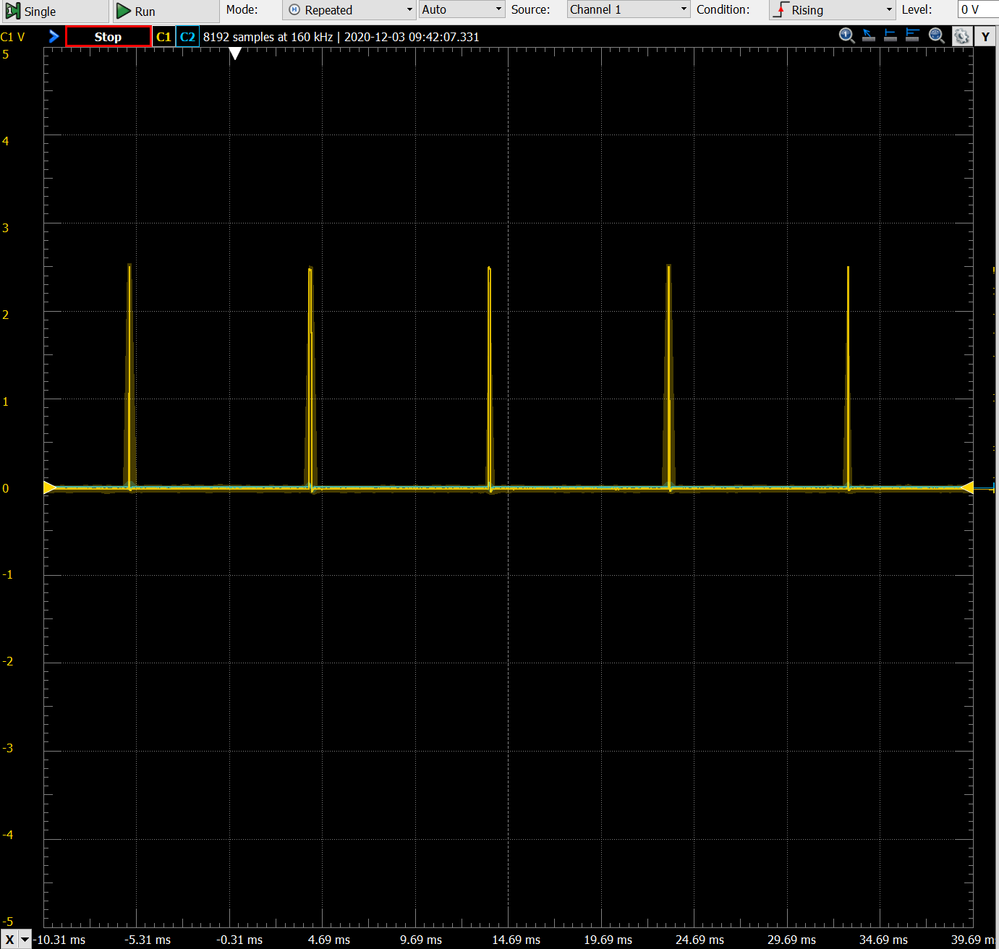Screen dimensions: 999x949
Task: Click the zoom 100% magnifier icon
Action: pyautogui.click(x=846, y=36)
